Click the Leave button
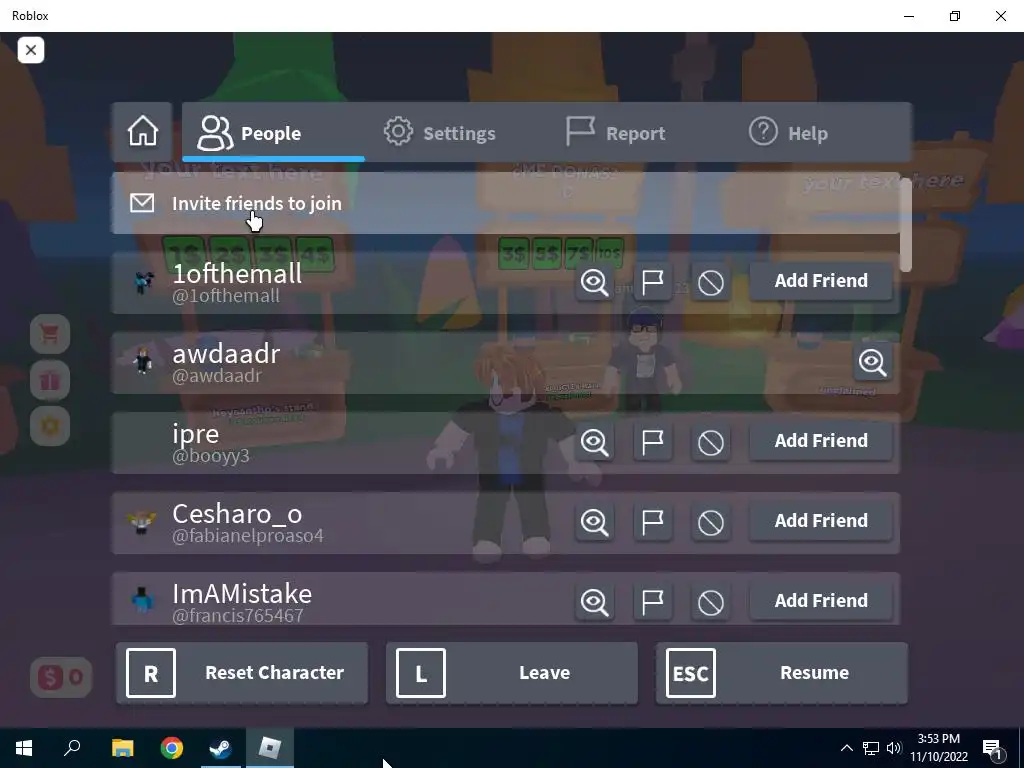The image size is (1024, 768). (512, 673)
